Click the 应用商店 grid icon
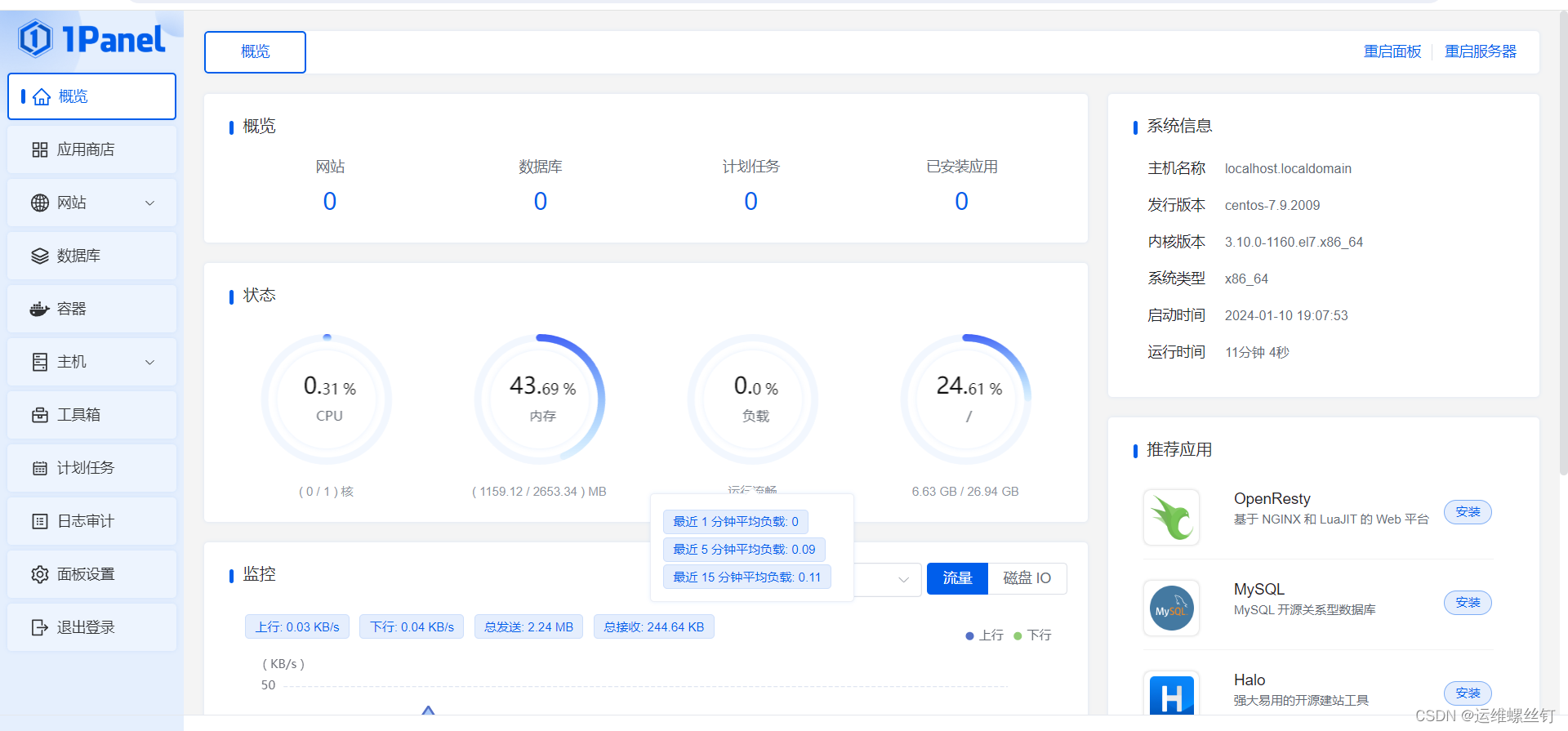The height and width of the screenshot is (731, 1568). (39, 149)
